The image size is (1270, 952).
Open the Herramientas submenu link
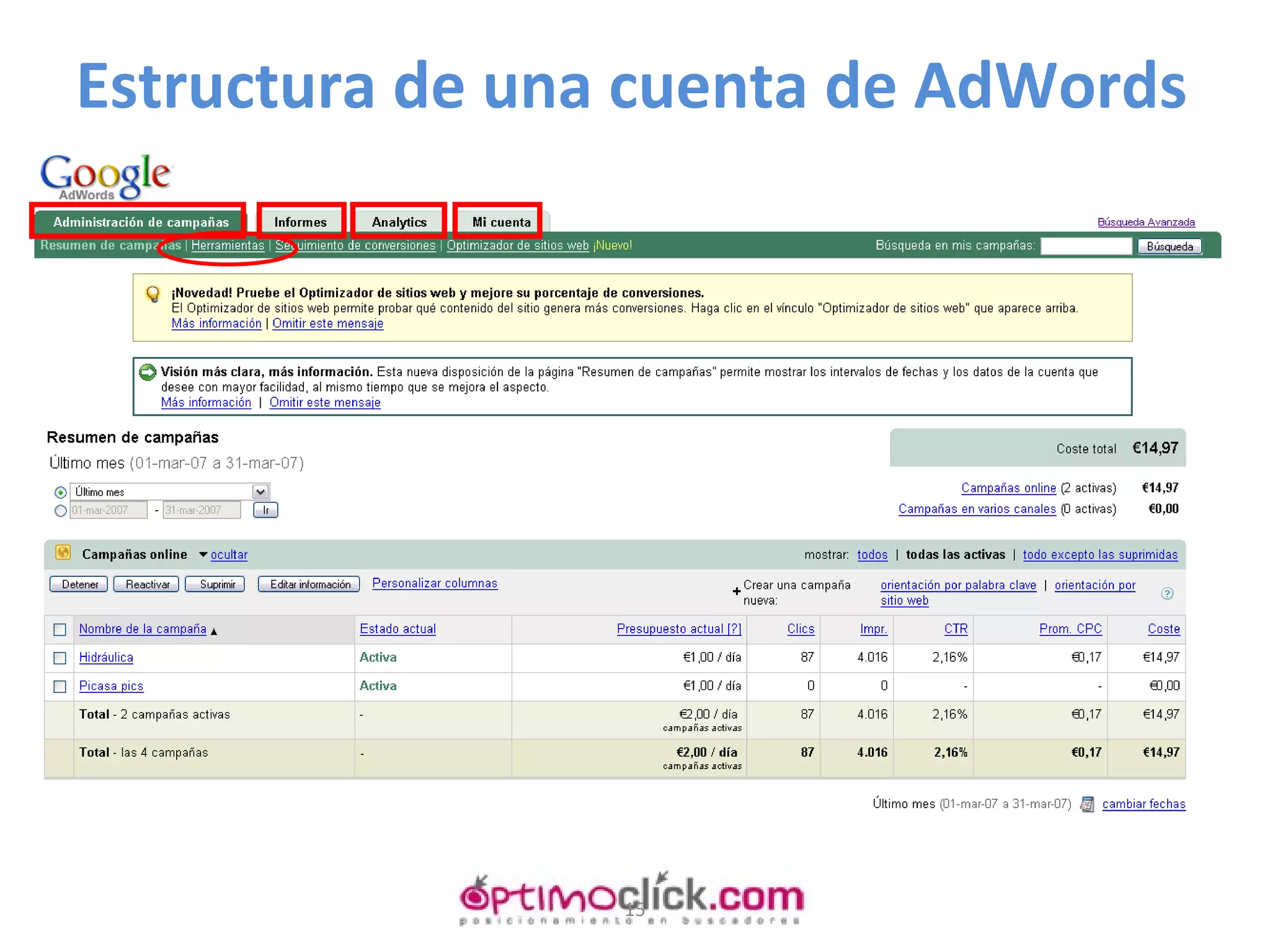[x=228, y=245]
